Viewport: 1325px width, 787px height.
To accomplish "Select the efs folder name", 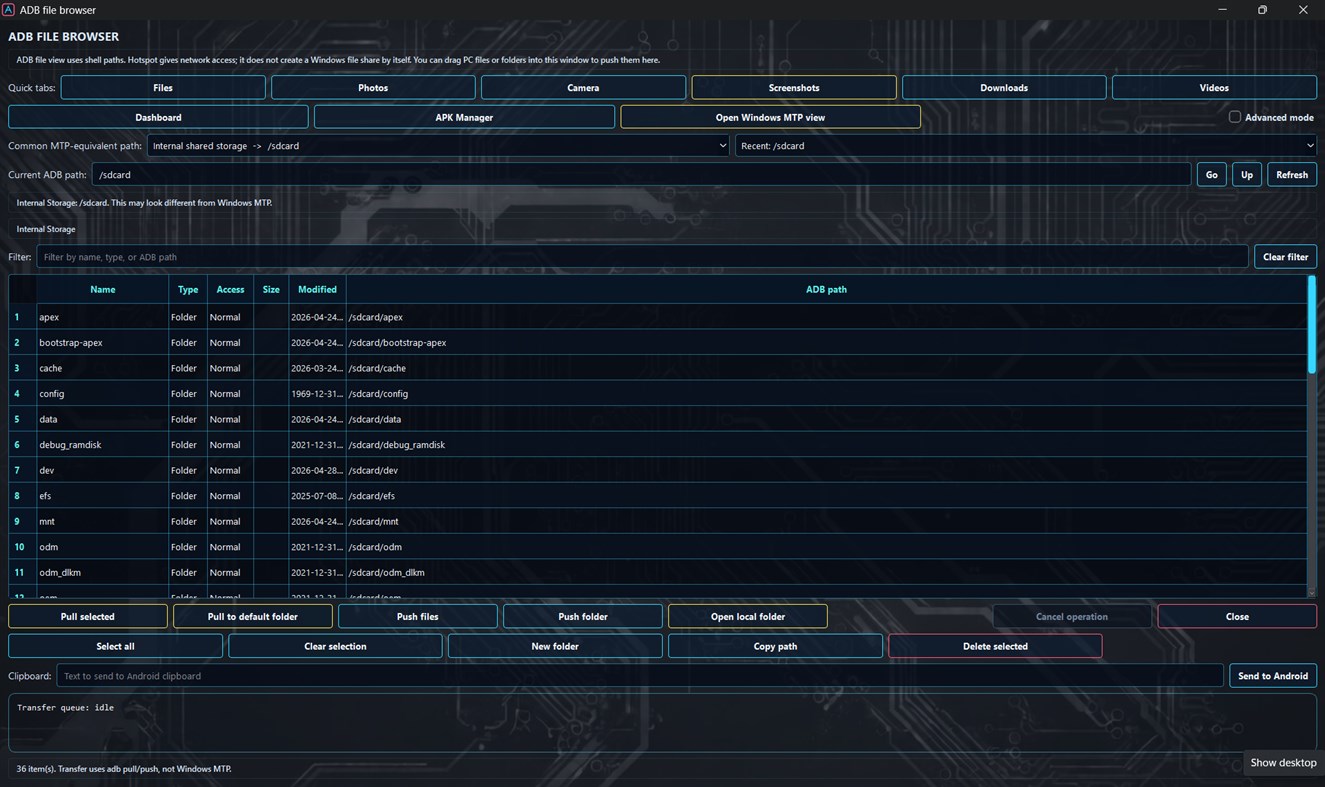I will 45,496.
